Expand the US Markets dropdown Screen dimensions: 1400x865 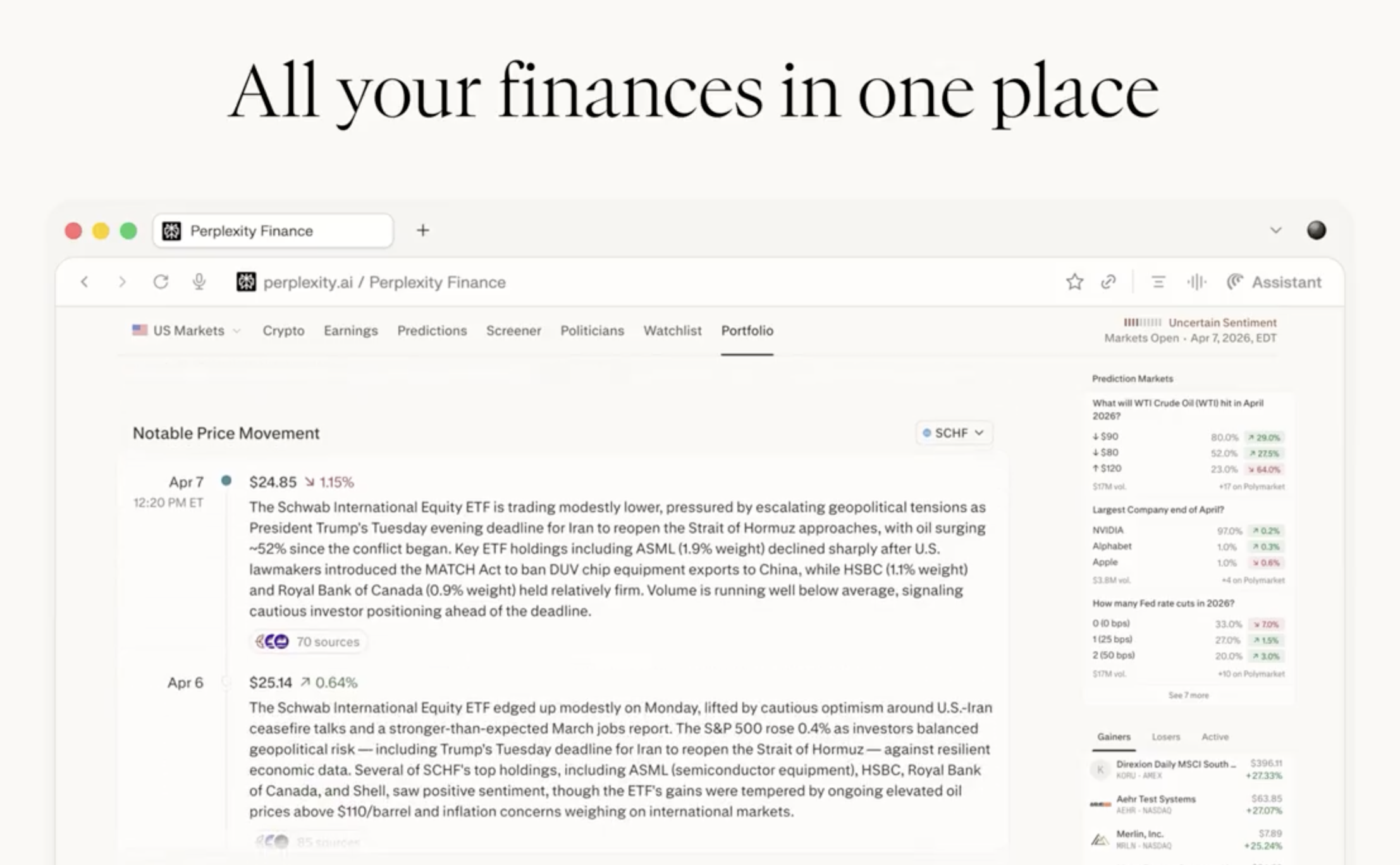tap(236, 329)
